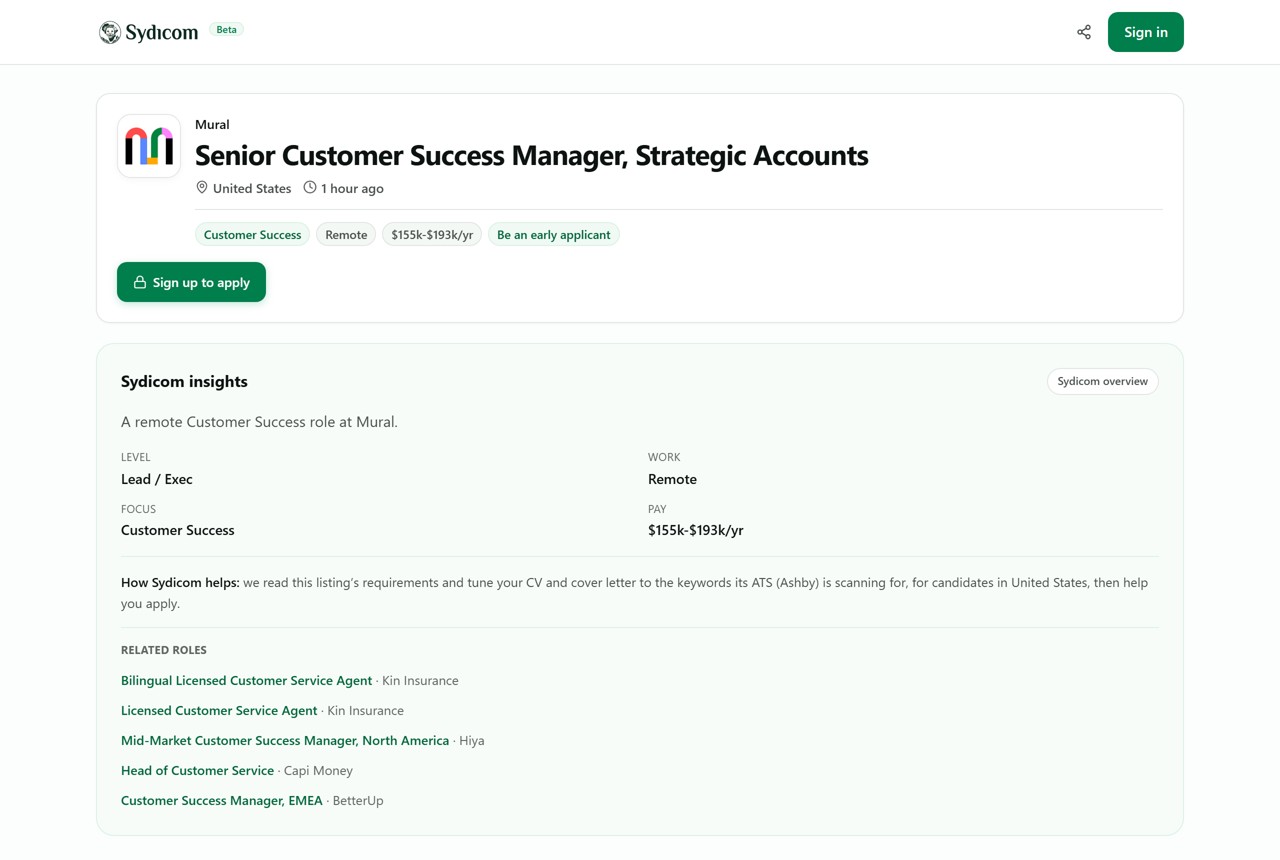This screenshot has width=1280, height=860.
Task: Click the $155k-$193k/yr pay value in insights
Action: pyautogui.click(x=696, y=530)
